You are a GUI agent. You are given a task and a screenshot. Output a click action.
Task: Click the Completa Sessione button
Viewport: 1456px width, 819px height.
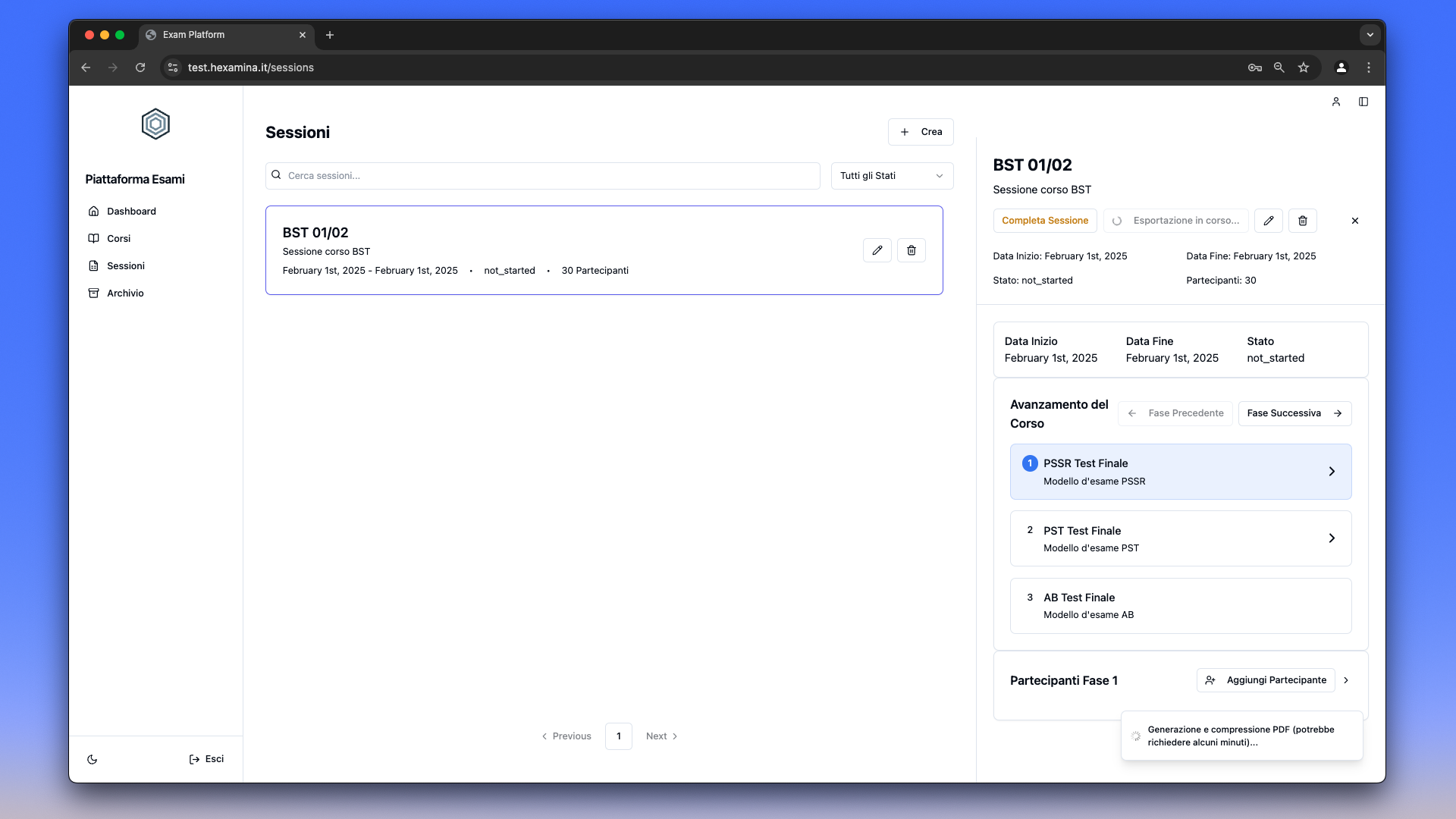tap(1044, 221)
